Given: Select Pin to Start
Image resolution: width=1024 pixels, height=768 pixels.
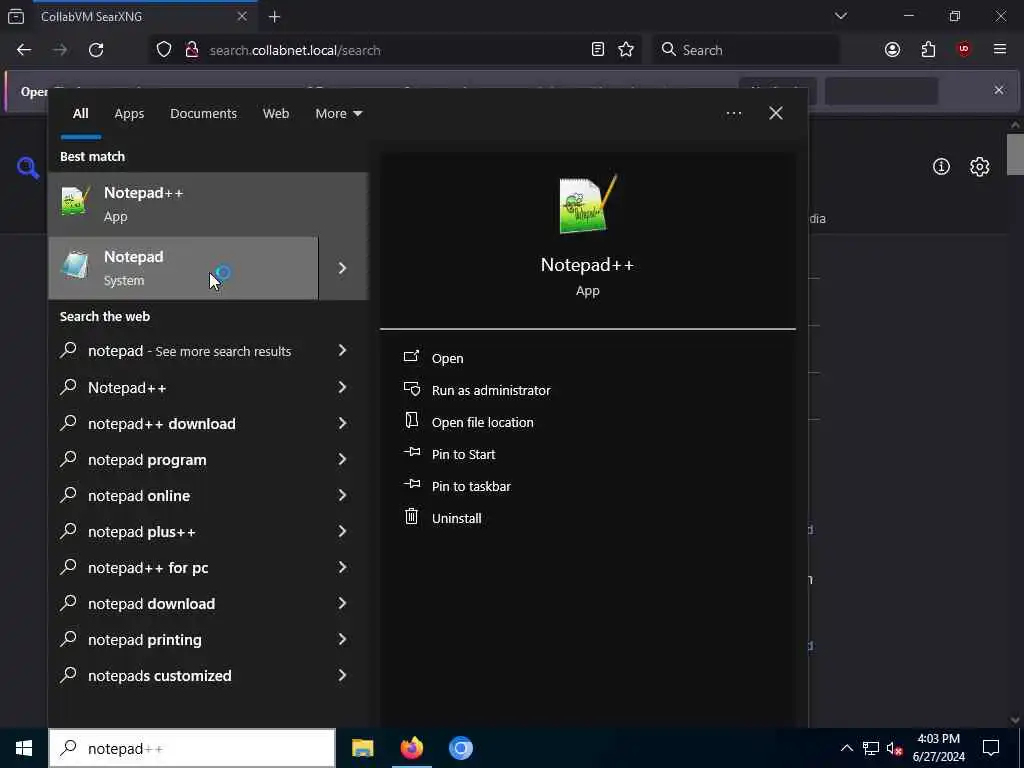Looking at the screenshot, I should (x=463, y=454).
